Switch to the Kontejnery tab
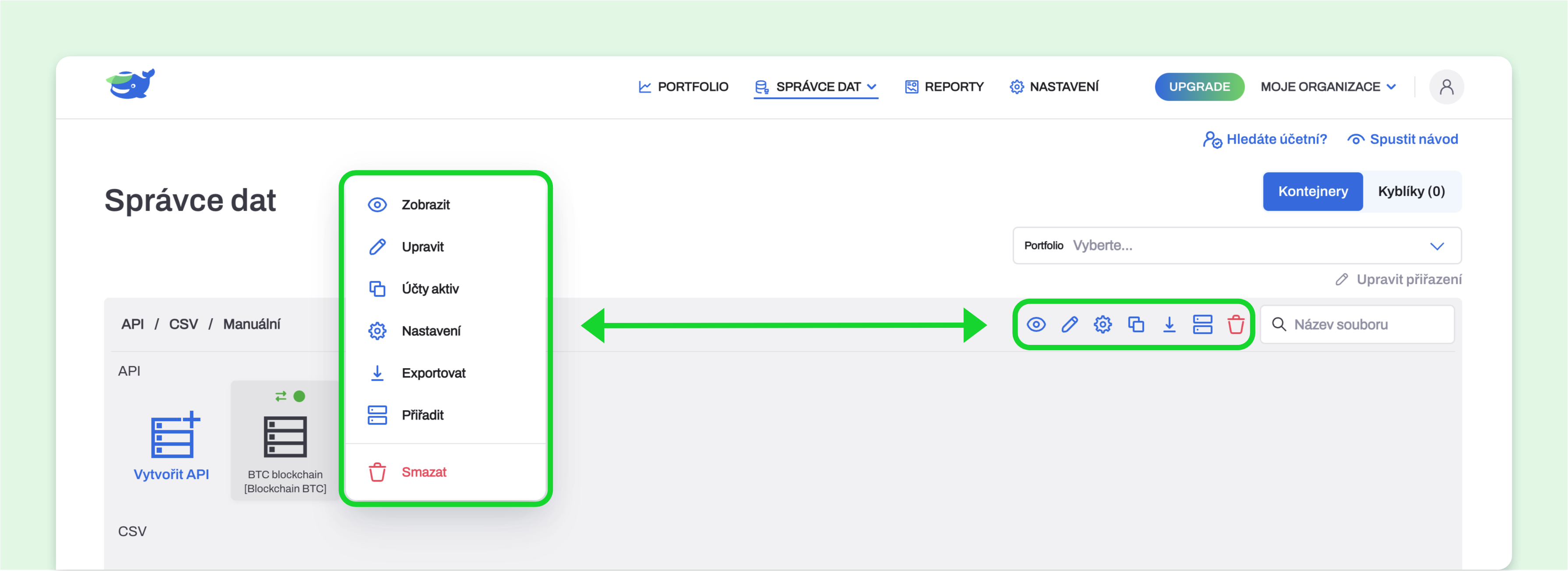This screenshot has width=1568, height=571. pyautogui.click(x=1312, y=191)
